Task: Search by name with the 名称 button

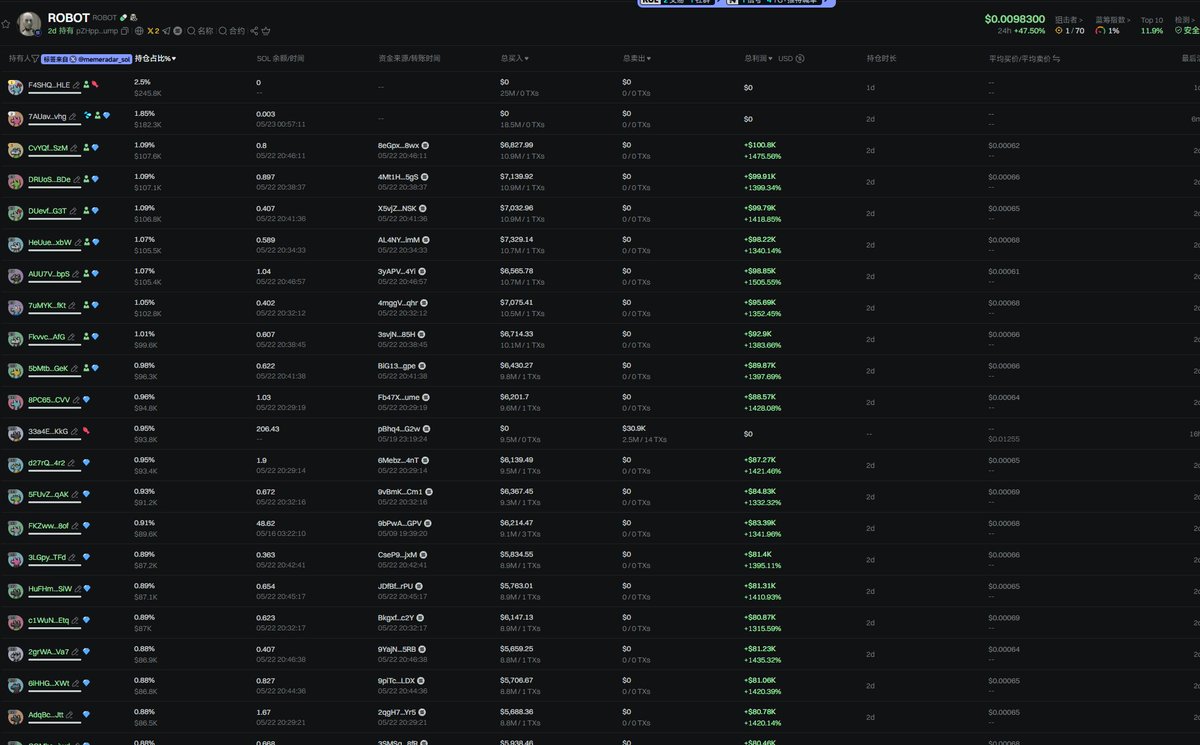Action: (x=200, y=31)
